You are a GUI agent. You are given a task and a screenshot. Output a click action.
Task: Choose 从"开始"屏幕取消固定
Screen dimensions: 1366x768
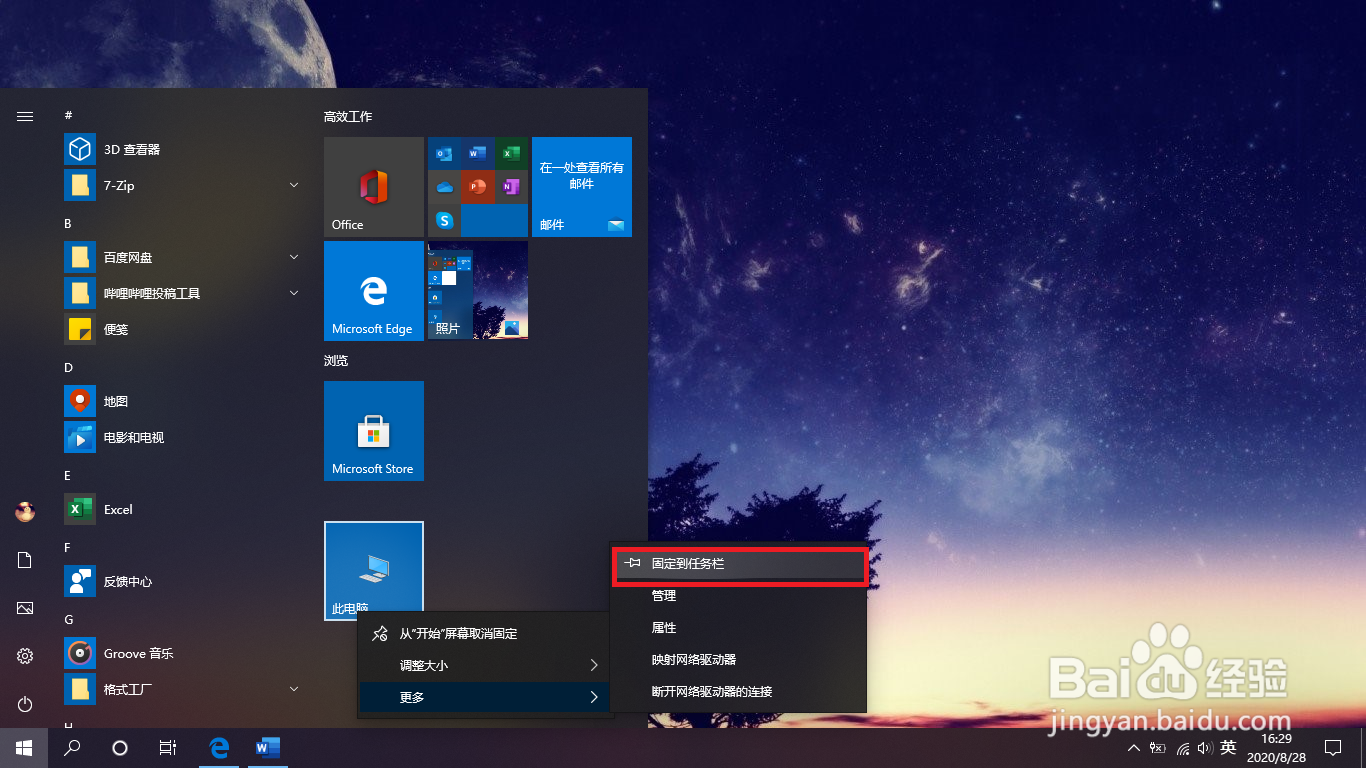click(x=486, y=633)
